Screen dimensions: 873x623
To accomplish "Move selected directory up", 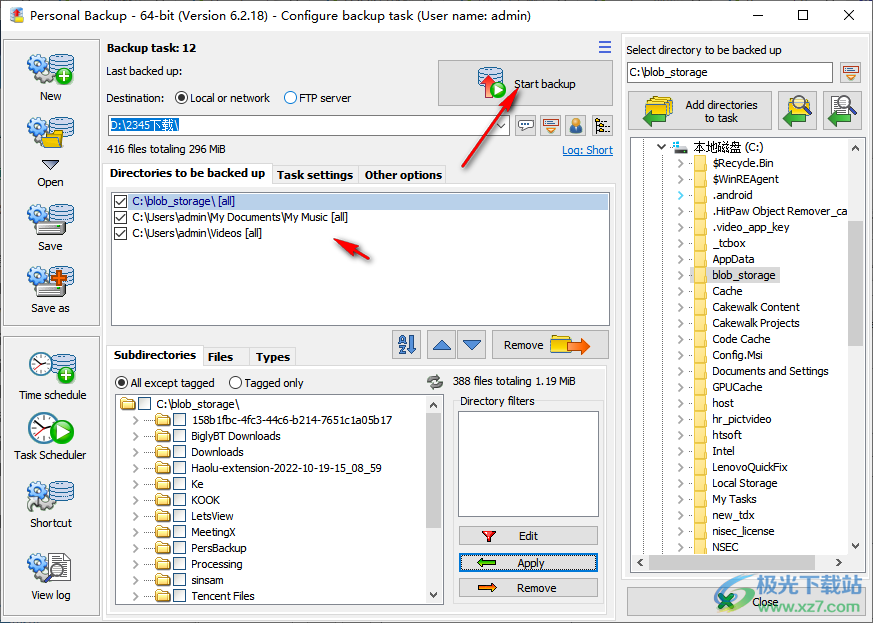I will (442, 345).
